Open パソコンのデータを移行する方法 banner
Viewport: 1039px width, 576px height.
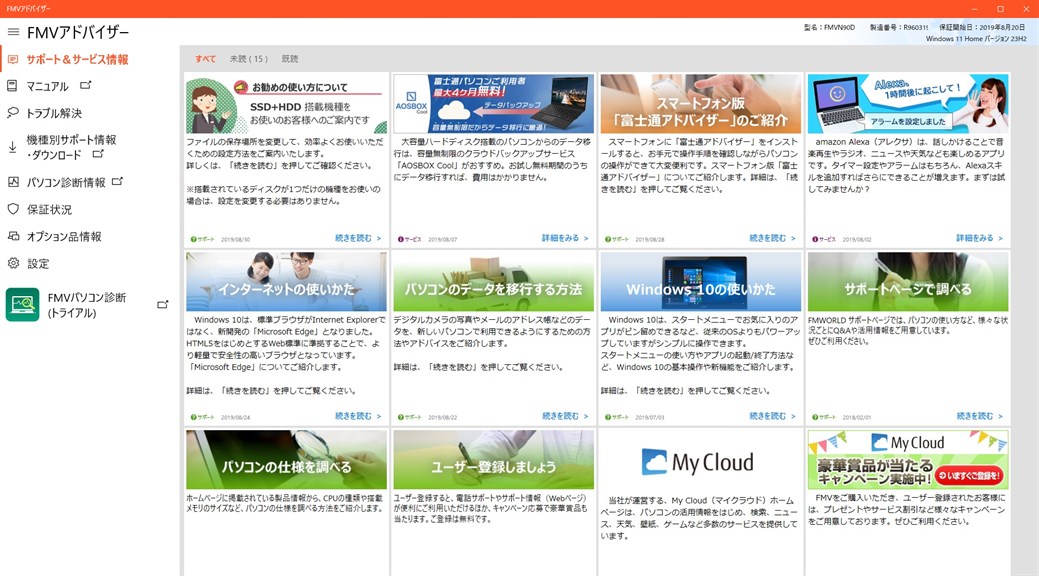click(494, 282)
